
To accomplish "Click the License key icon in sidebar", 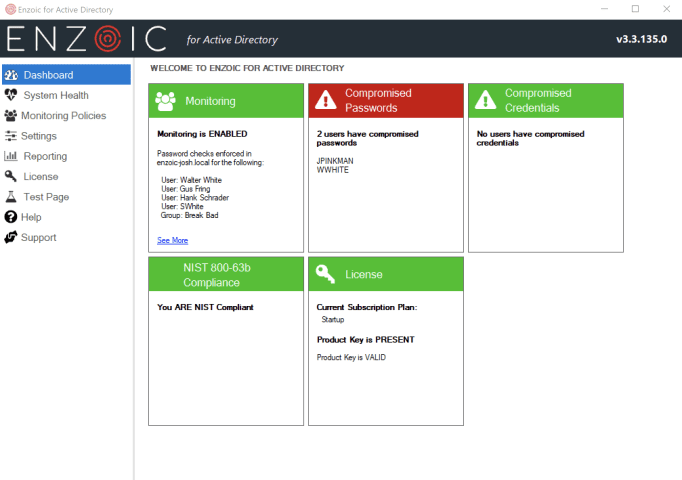I will click(x=11, y=177).
